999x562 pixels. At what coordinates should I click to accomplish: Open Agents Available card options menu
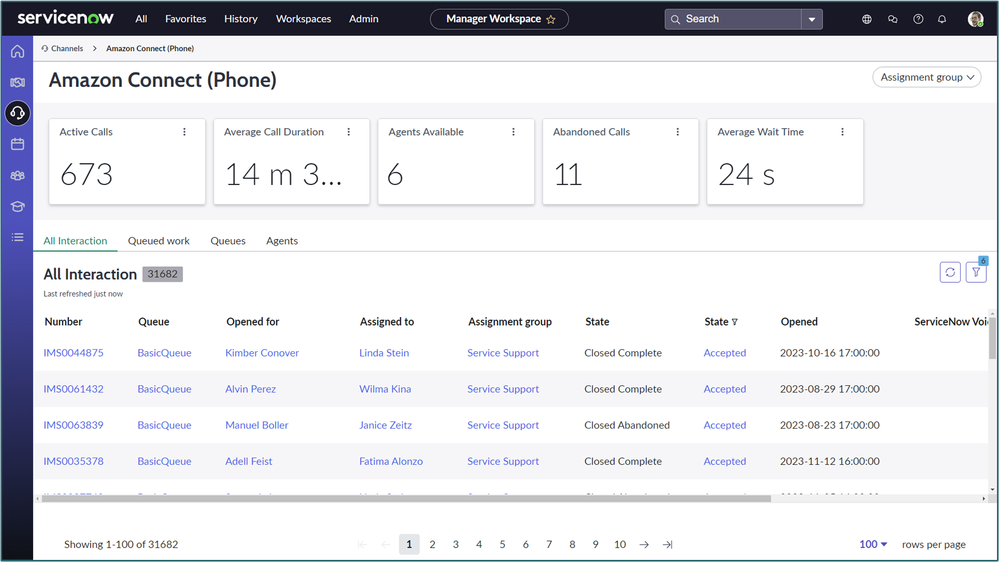[x=513, y=132]
